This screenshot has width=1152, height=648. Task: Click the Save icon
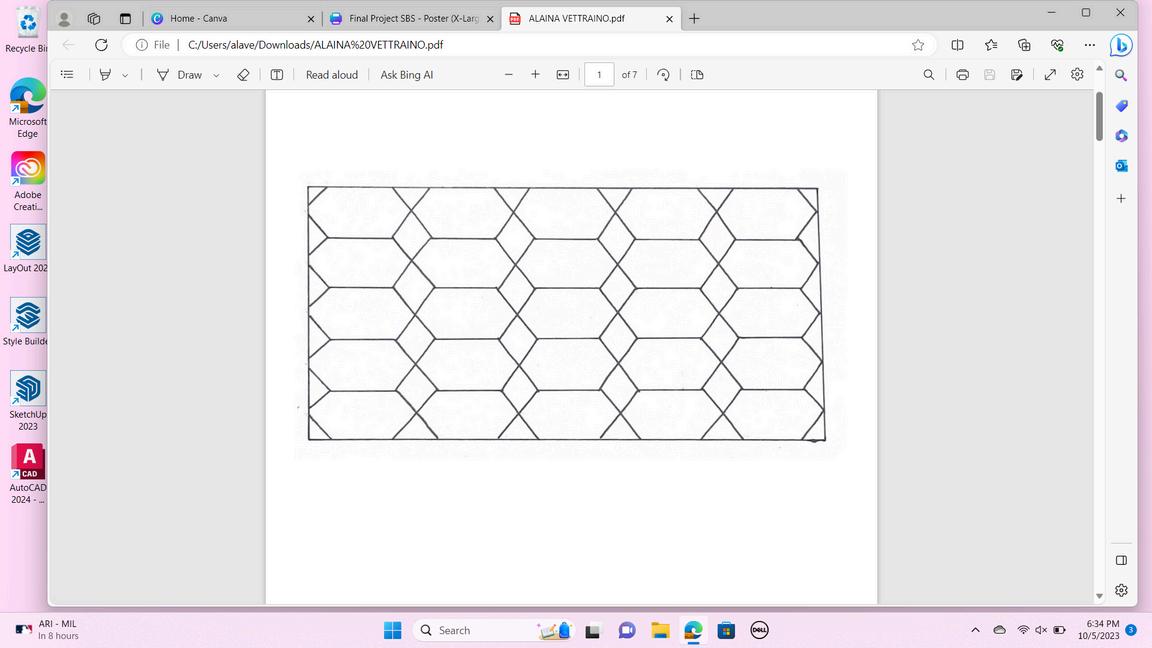pyautogui.click(x=990, y=74)
